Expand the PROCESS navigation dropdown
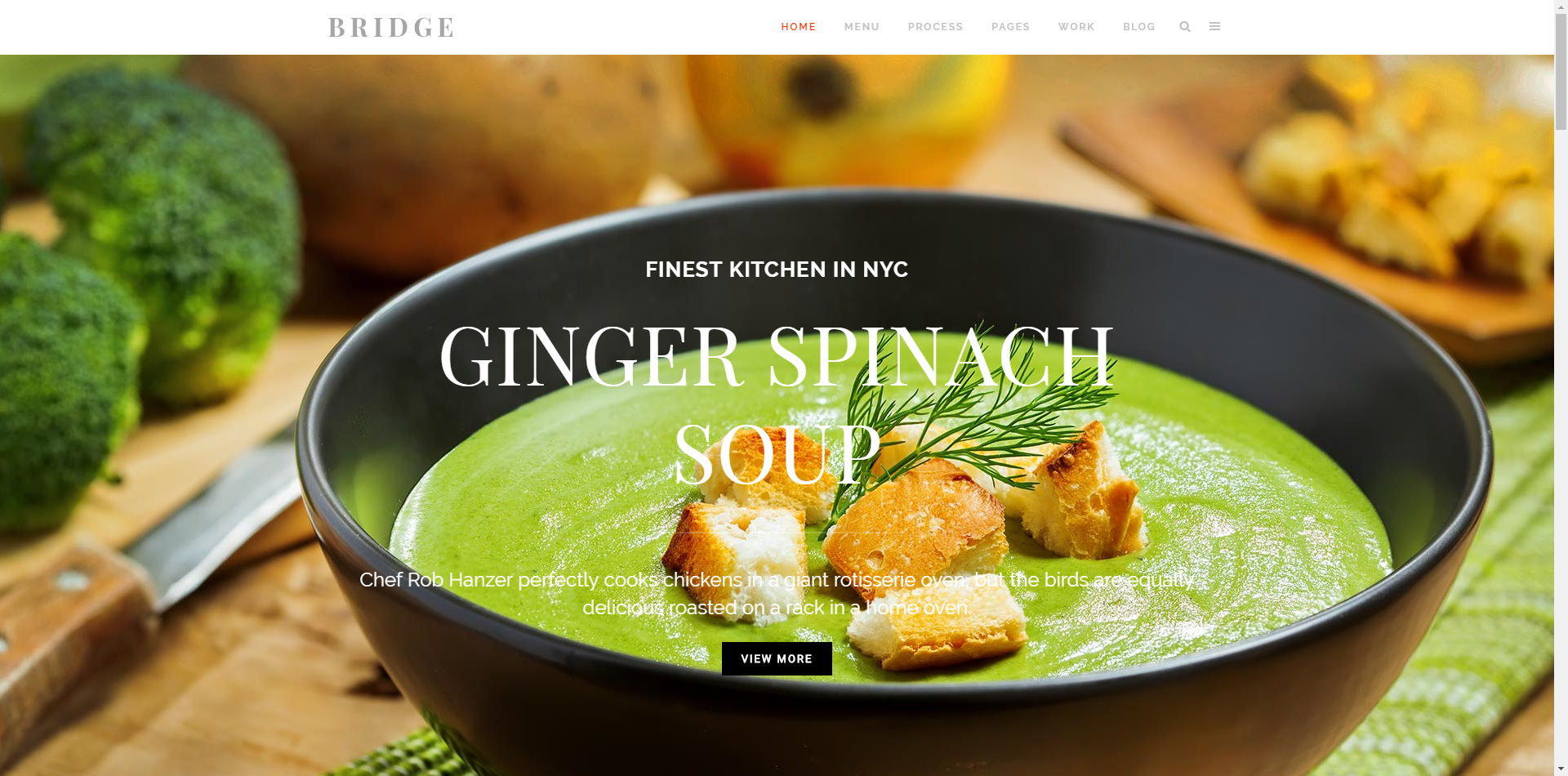Viewport: 1568px width, 776px height. pyautogui.click(x=935, y=27)
